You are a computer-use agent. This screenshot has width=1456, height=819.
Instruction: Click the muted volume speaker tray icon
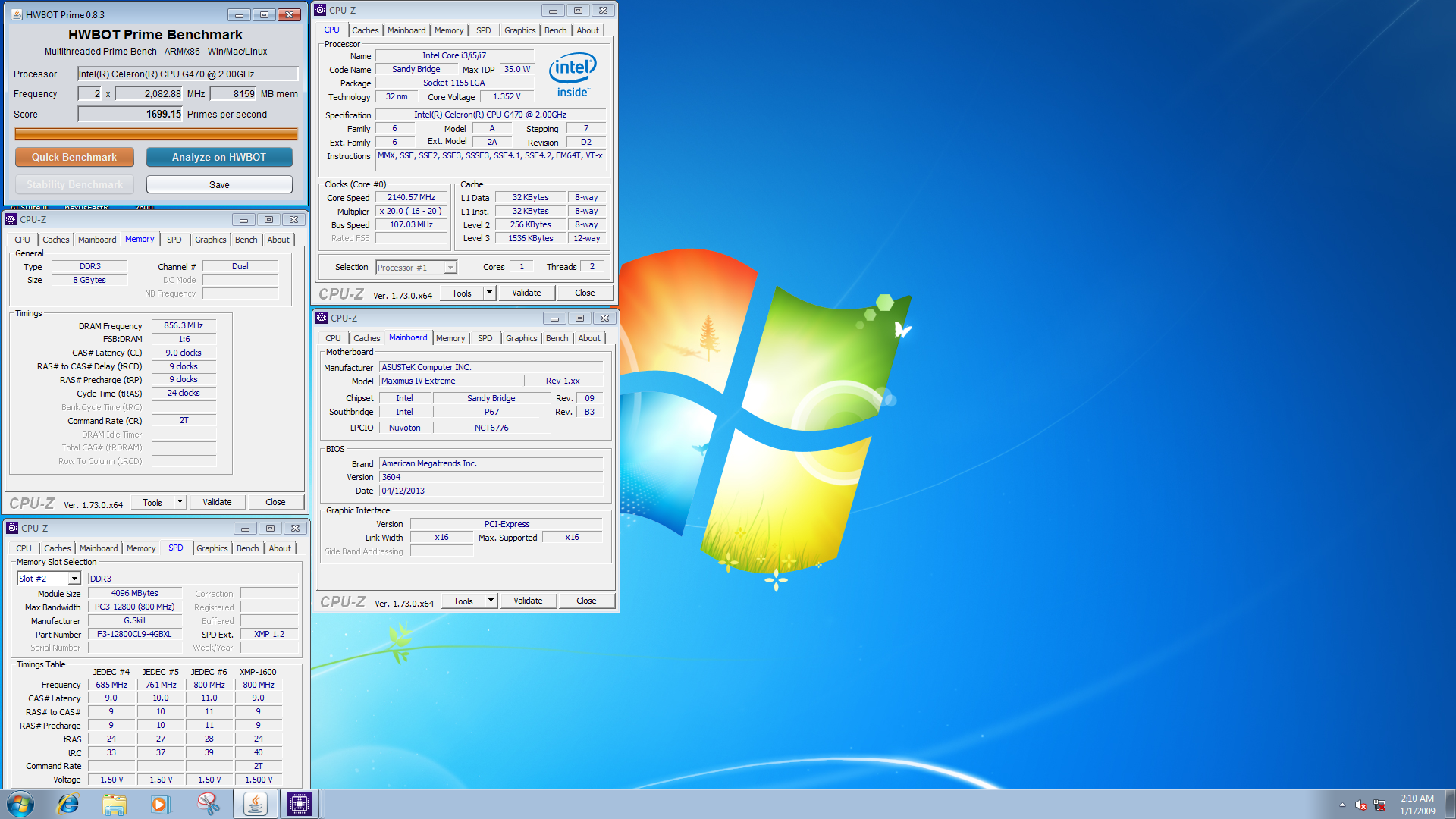tap(1361, 805)
